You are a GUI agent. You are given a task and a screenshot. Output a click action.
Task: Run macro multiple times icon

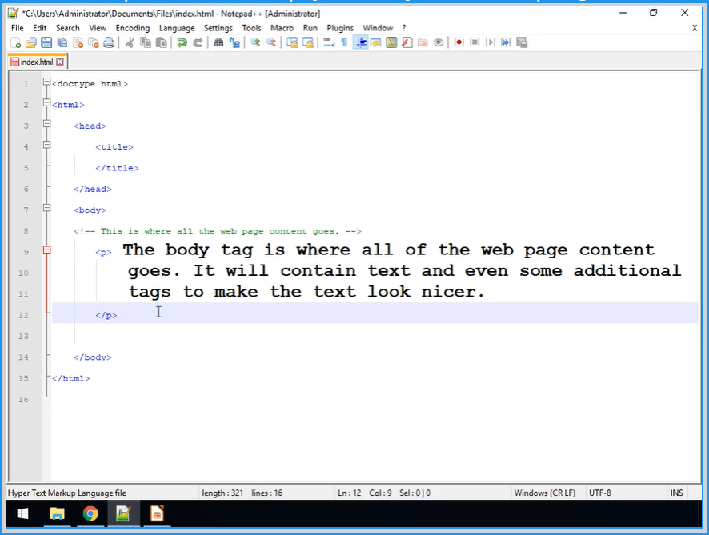pyautogui.click(x=506, y=43)
